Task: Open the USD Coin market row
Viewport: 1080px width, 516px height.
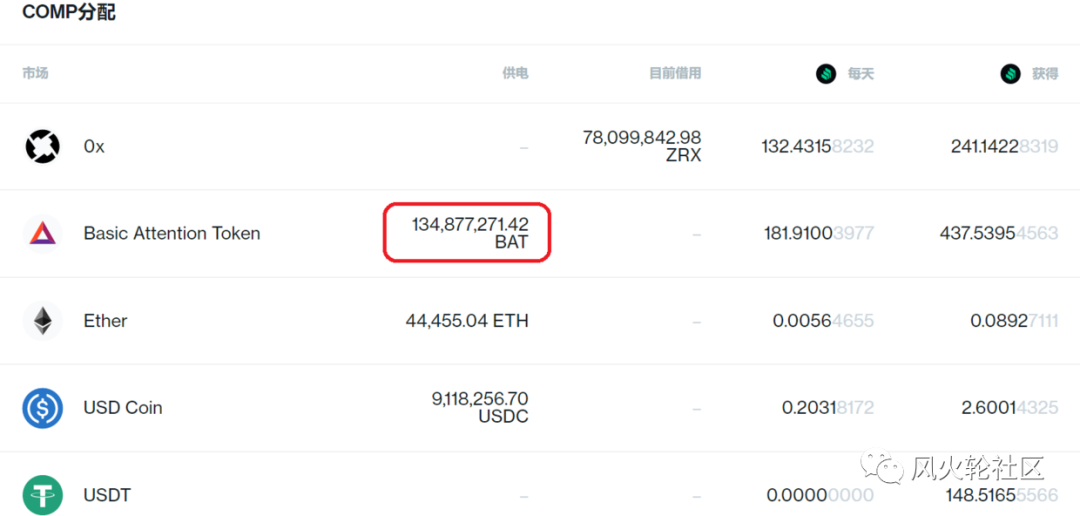Action: pos(123,408)
